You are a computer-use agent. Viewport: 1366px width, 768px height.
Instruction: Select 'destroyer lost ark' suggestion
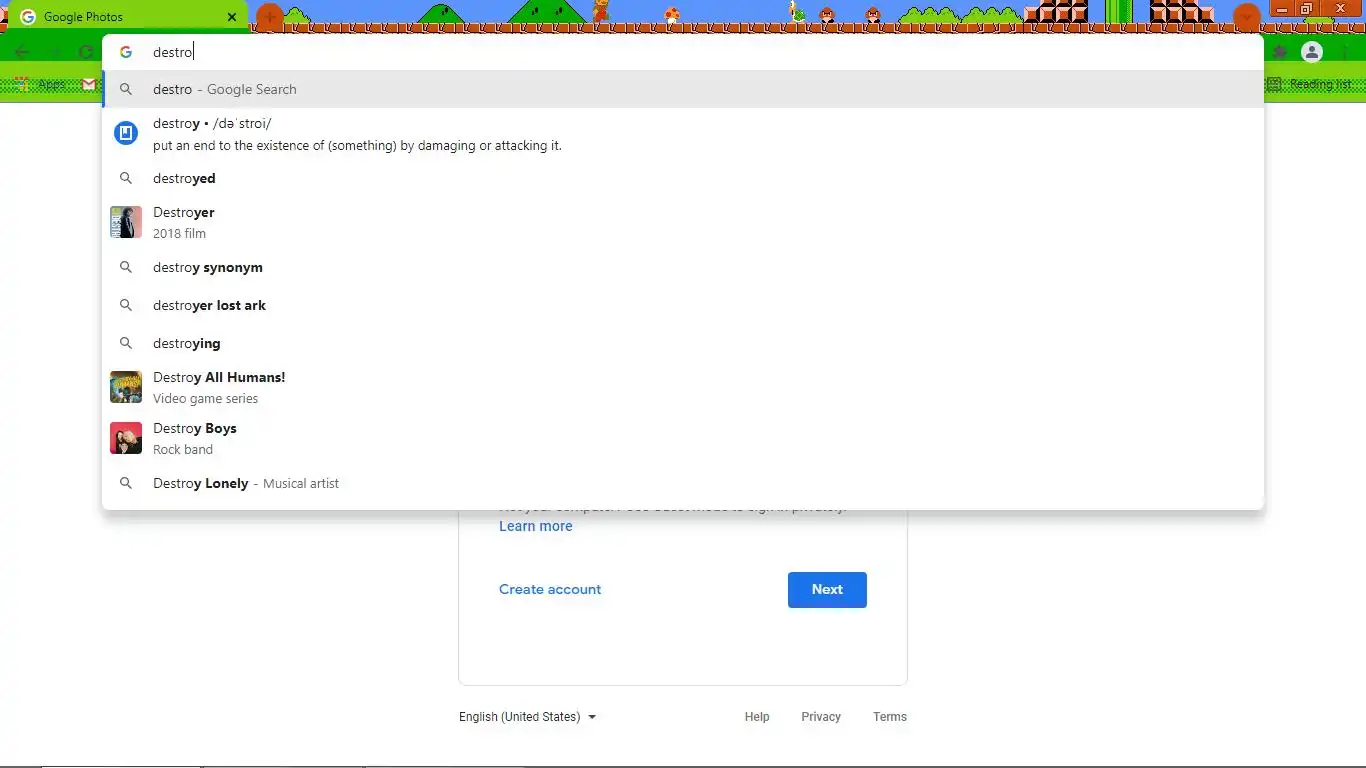[683, 305]
